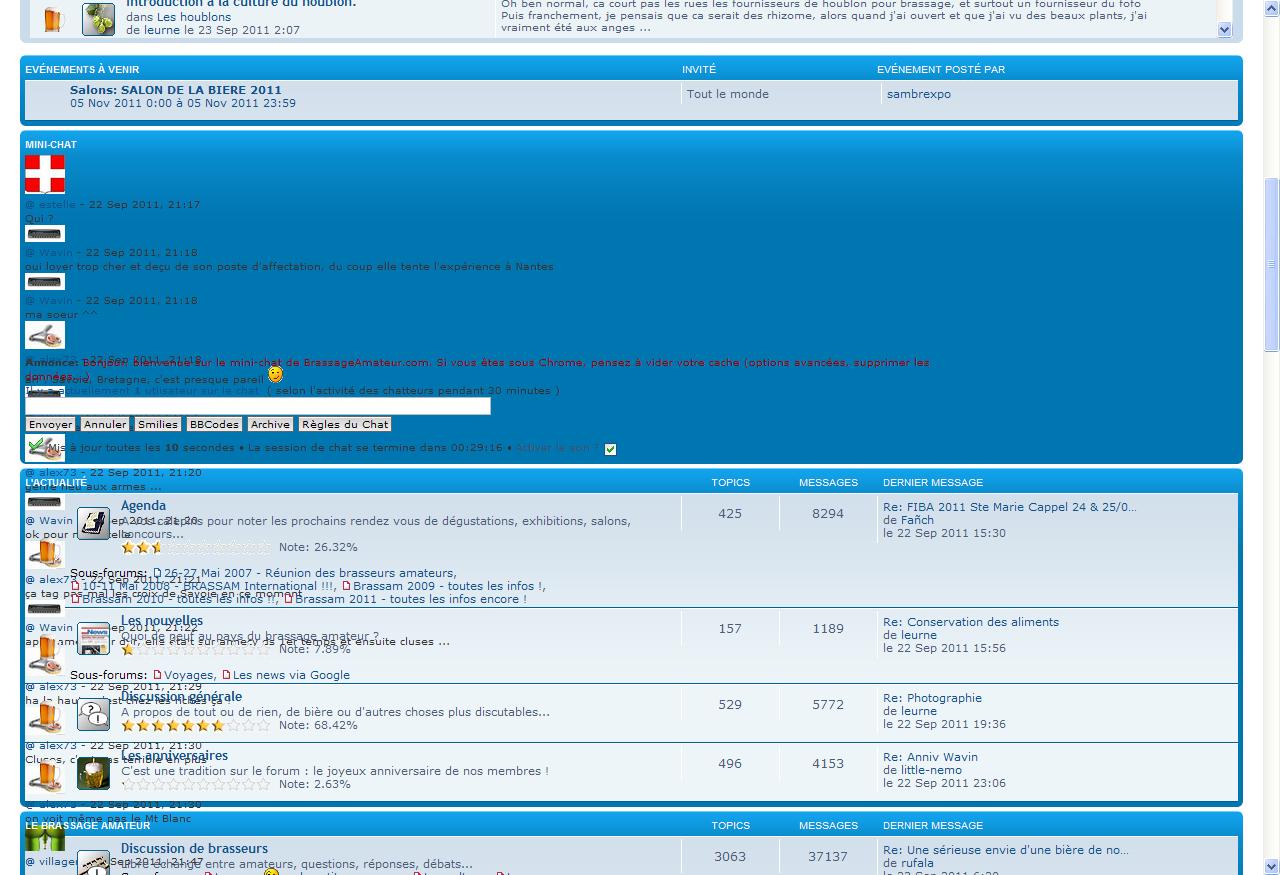Click the 'Tout le monde' invité cell
This screenshot has height=875, width=1280.
pos(728,94)
